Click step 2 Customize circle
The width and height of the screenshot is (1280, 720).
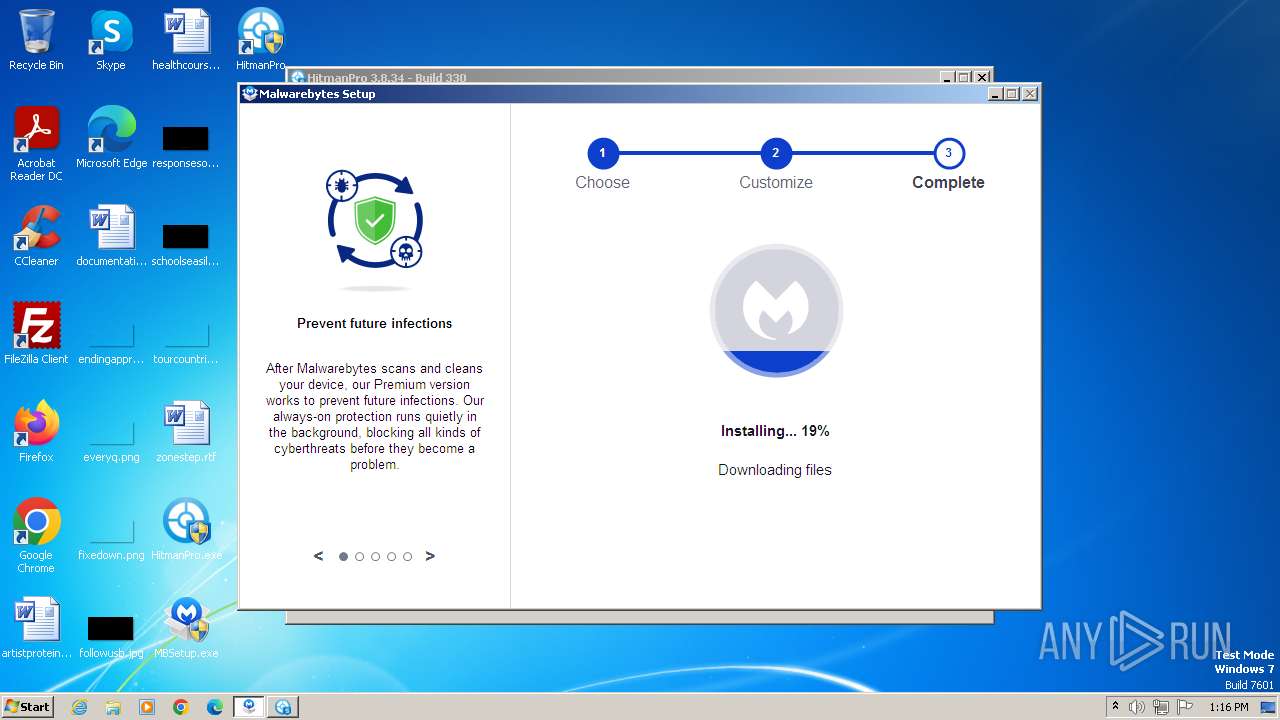tap(776, 153)
